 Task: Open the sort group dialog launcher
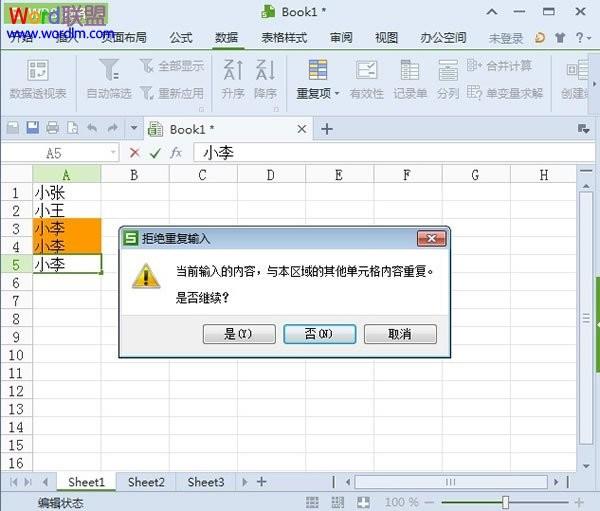tap(276, 109)
